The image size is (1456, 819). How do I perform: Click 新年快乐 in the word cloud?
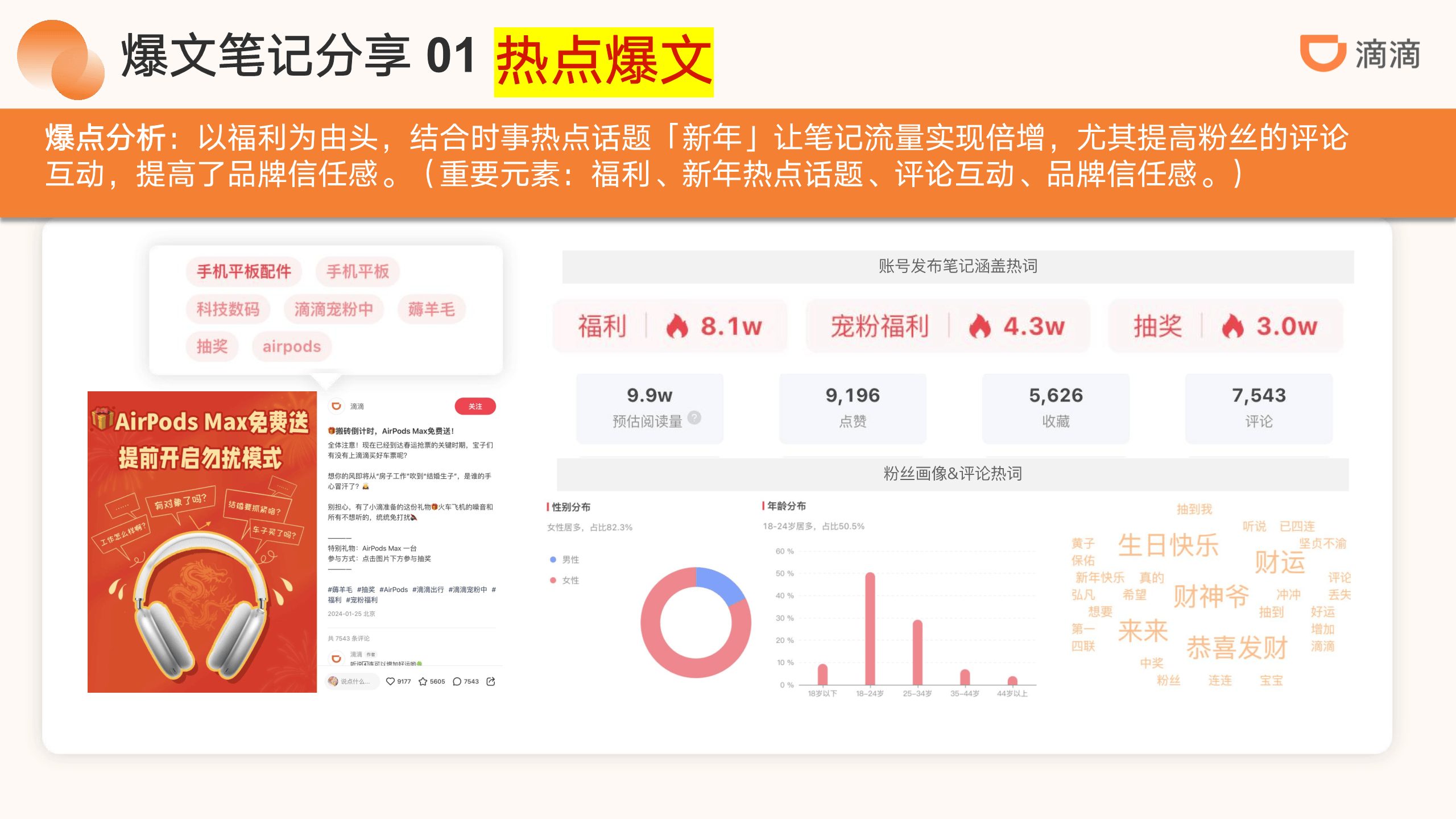click(1099, 578)
